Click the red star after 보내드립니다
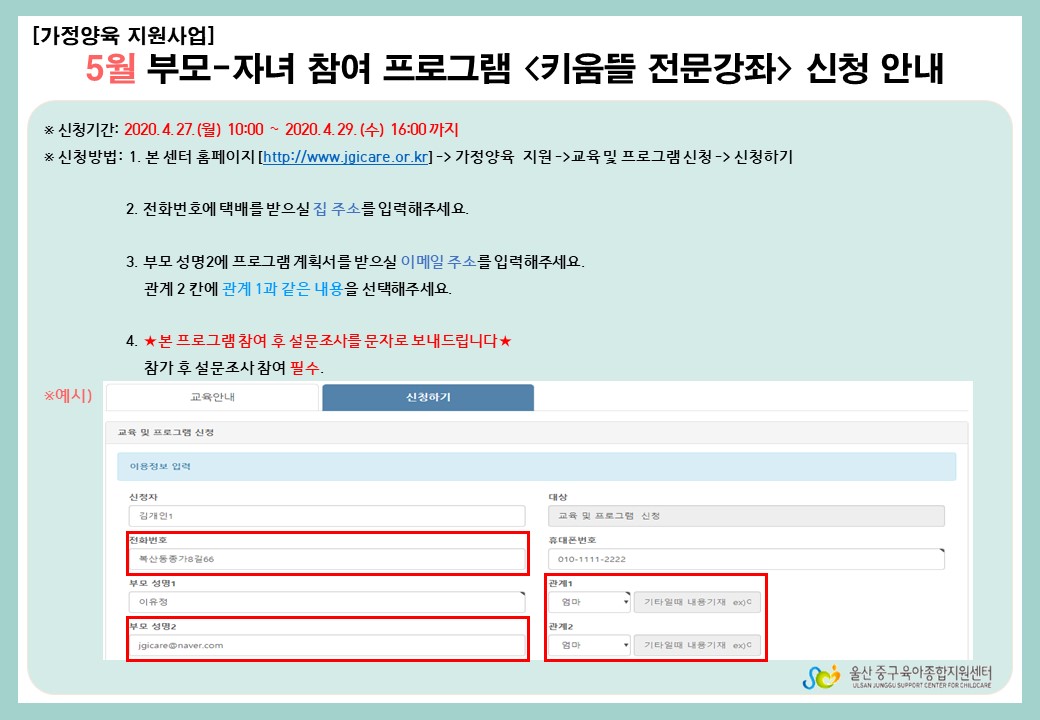1040x720 pixels. [505, 342]
